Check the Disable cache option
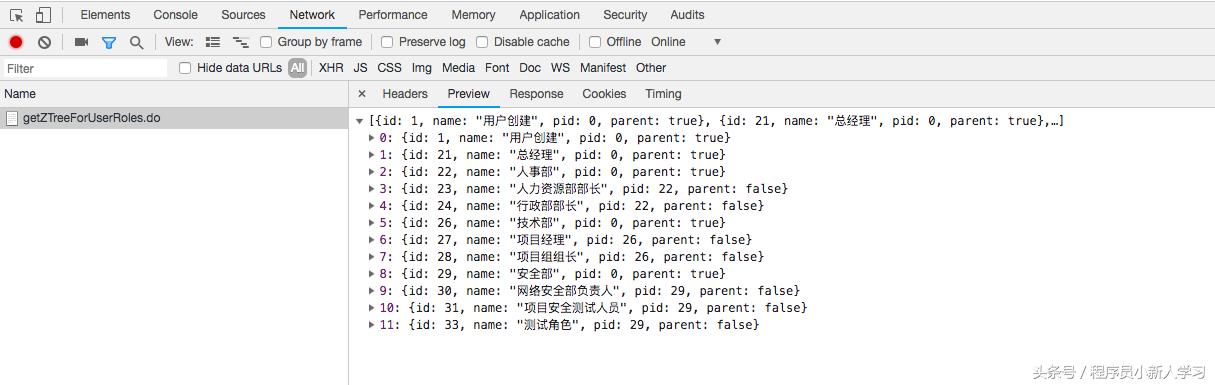This screenshot has width=1215, height=385. pyautogui.click(x=482, y=42)
